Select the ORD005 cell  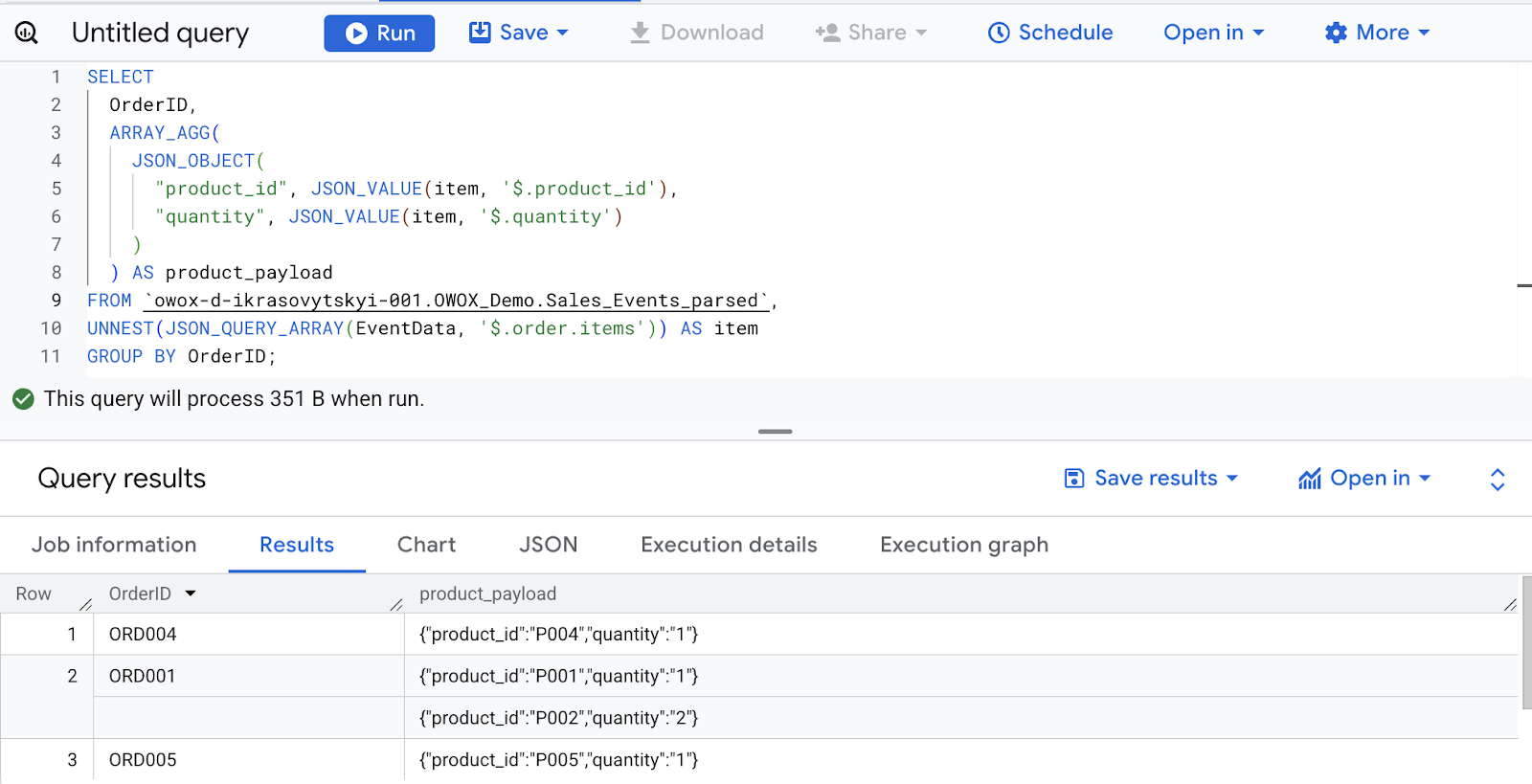coord(249,760)
